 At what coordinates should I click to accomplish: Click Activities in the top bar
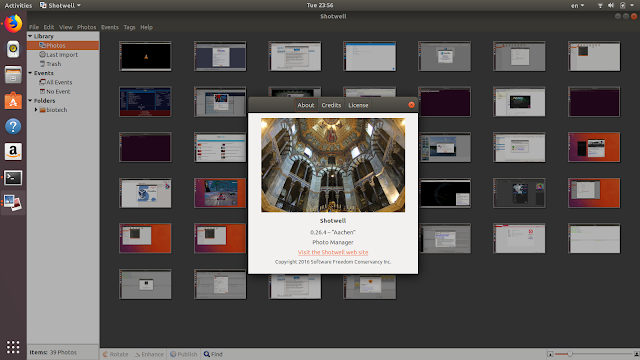tap(18, 5)
